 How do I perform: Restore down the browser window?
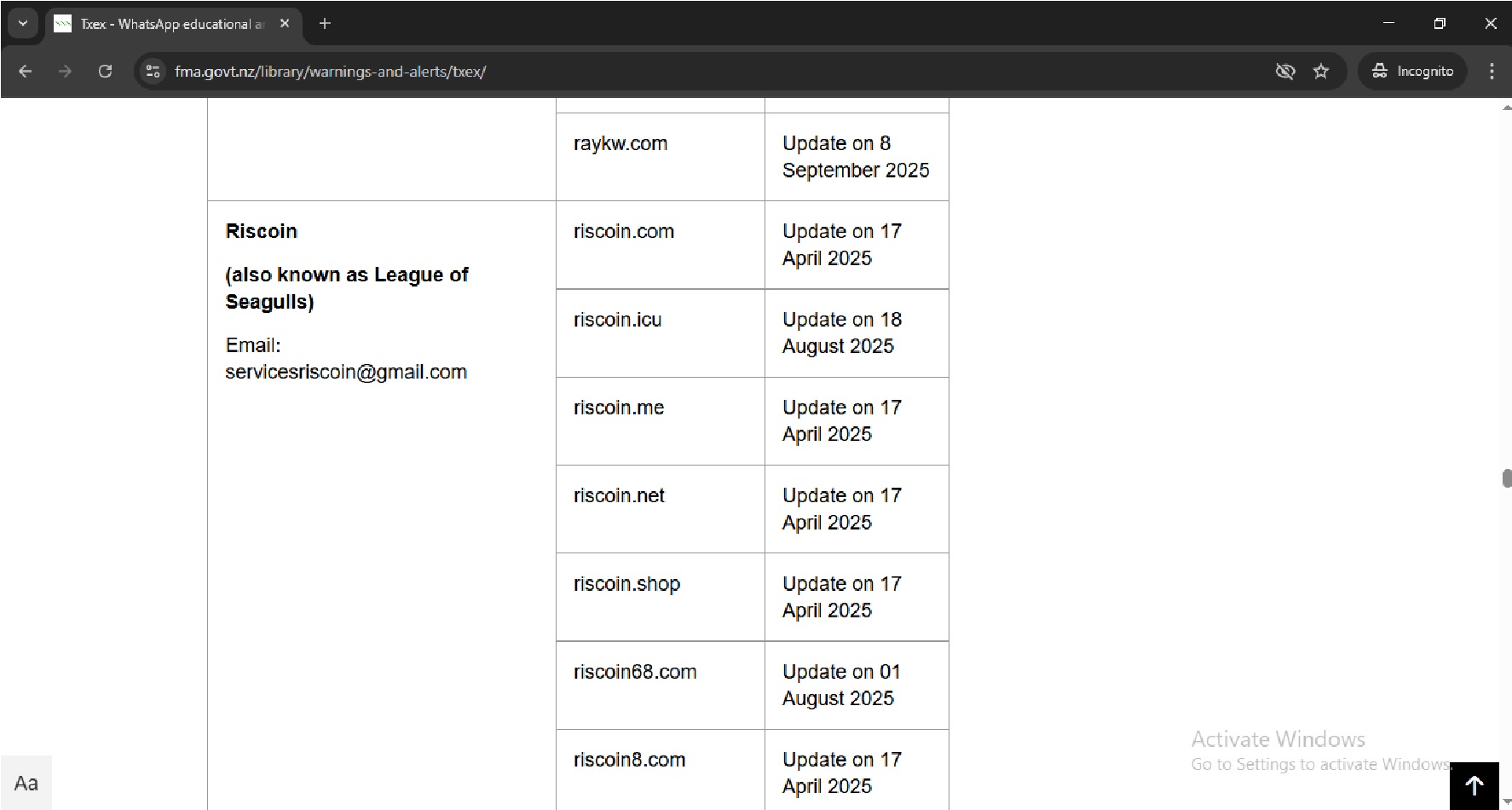coord(1440,24)
